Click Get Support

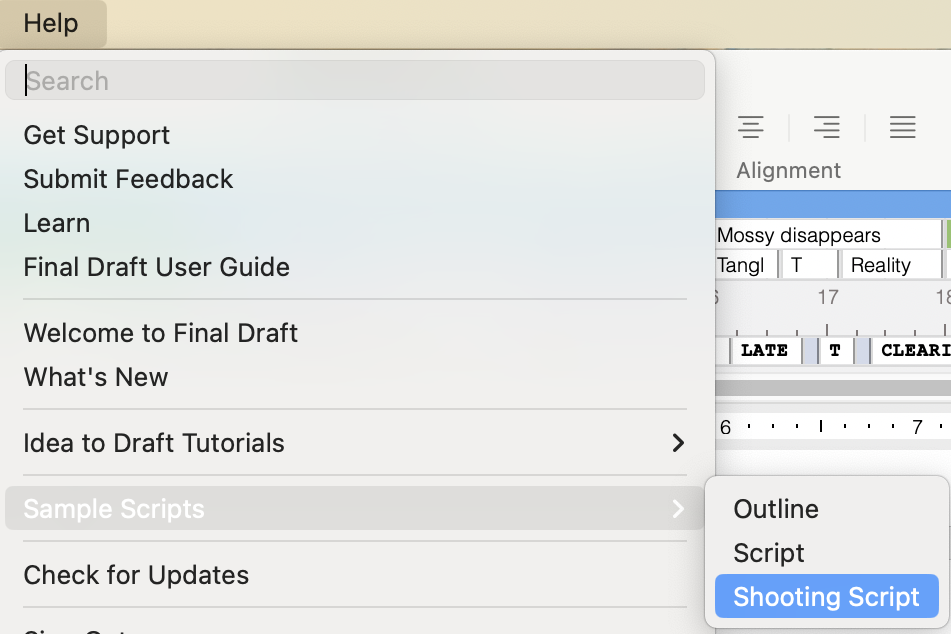[96, 134]
